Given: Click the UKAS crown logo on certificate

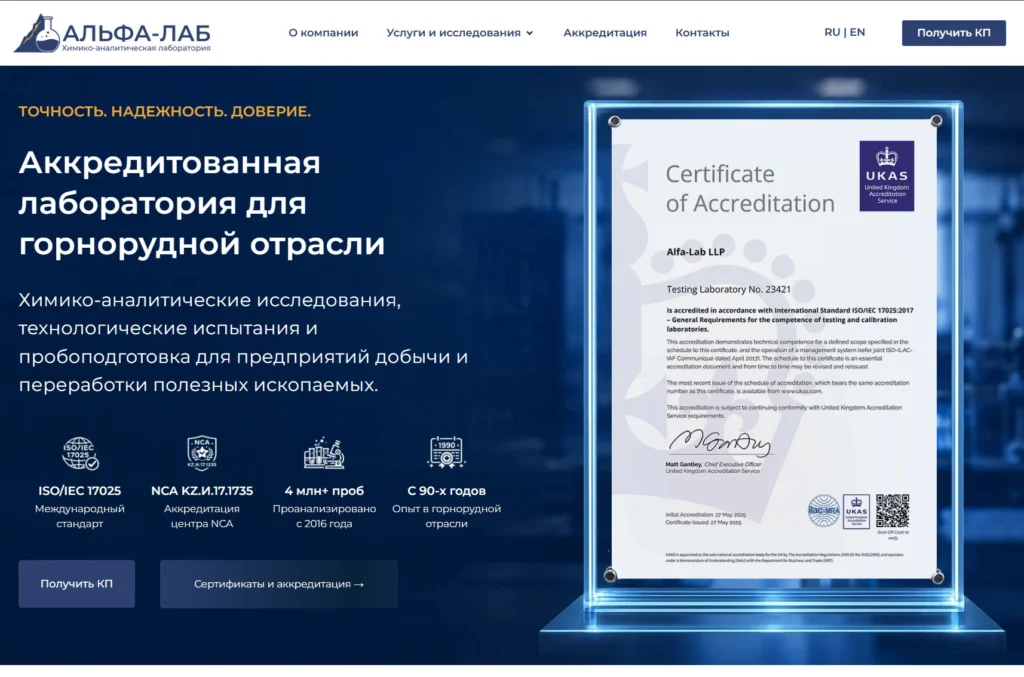Looking at the screenshot, I should pos(886,176).
